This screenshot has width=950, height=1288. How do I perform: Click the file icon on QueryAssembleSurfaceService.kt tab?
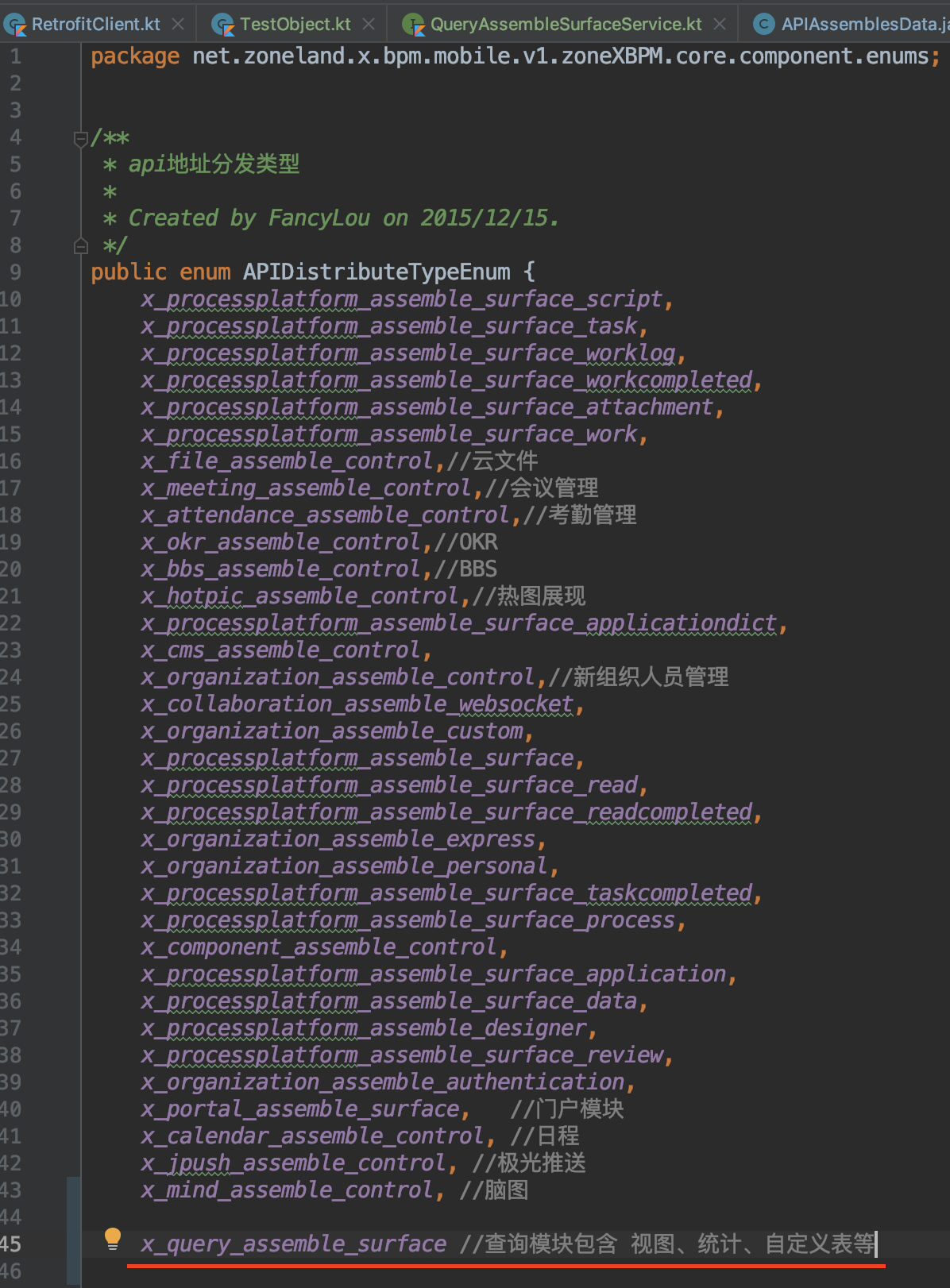[413, 25]
